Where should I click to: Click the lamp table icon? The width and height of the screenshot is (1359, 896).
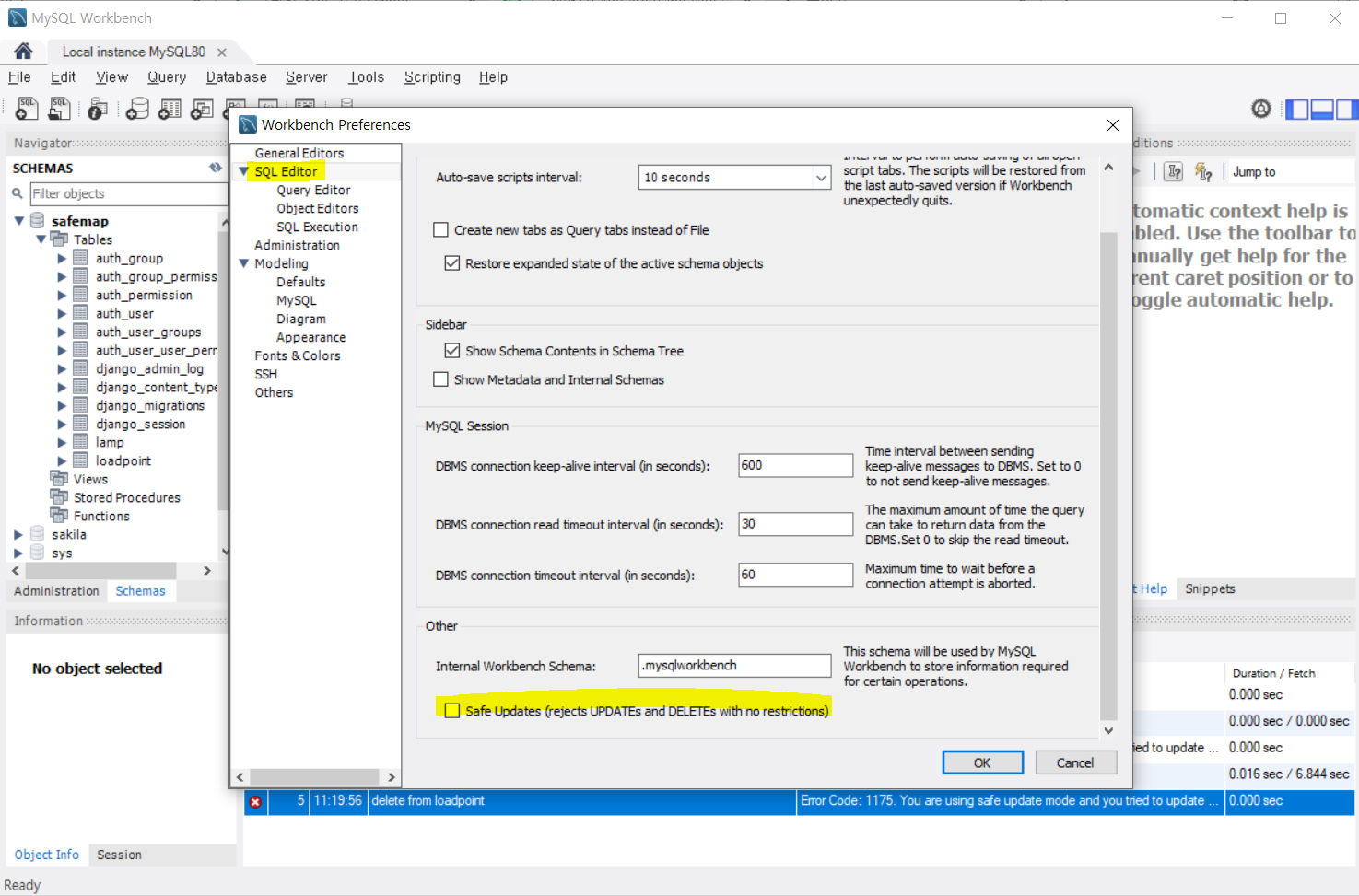(x=80, y=442)
